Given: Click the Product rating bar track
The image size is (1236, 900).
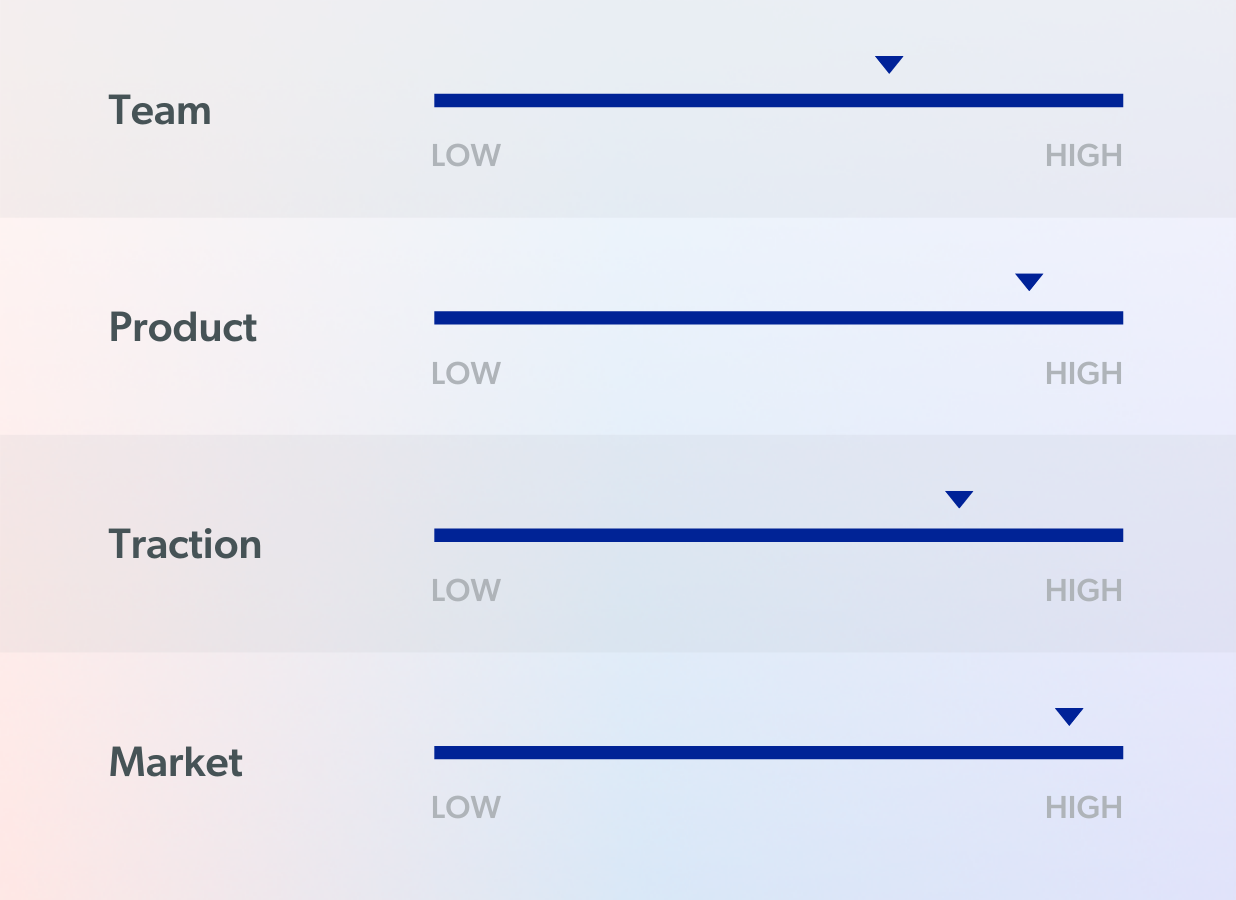Looking at the screenshot, I should pyautogui.click(x=778, y=318).
